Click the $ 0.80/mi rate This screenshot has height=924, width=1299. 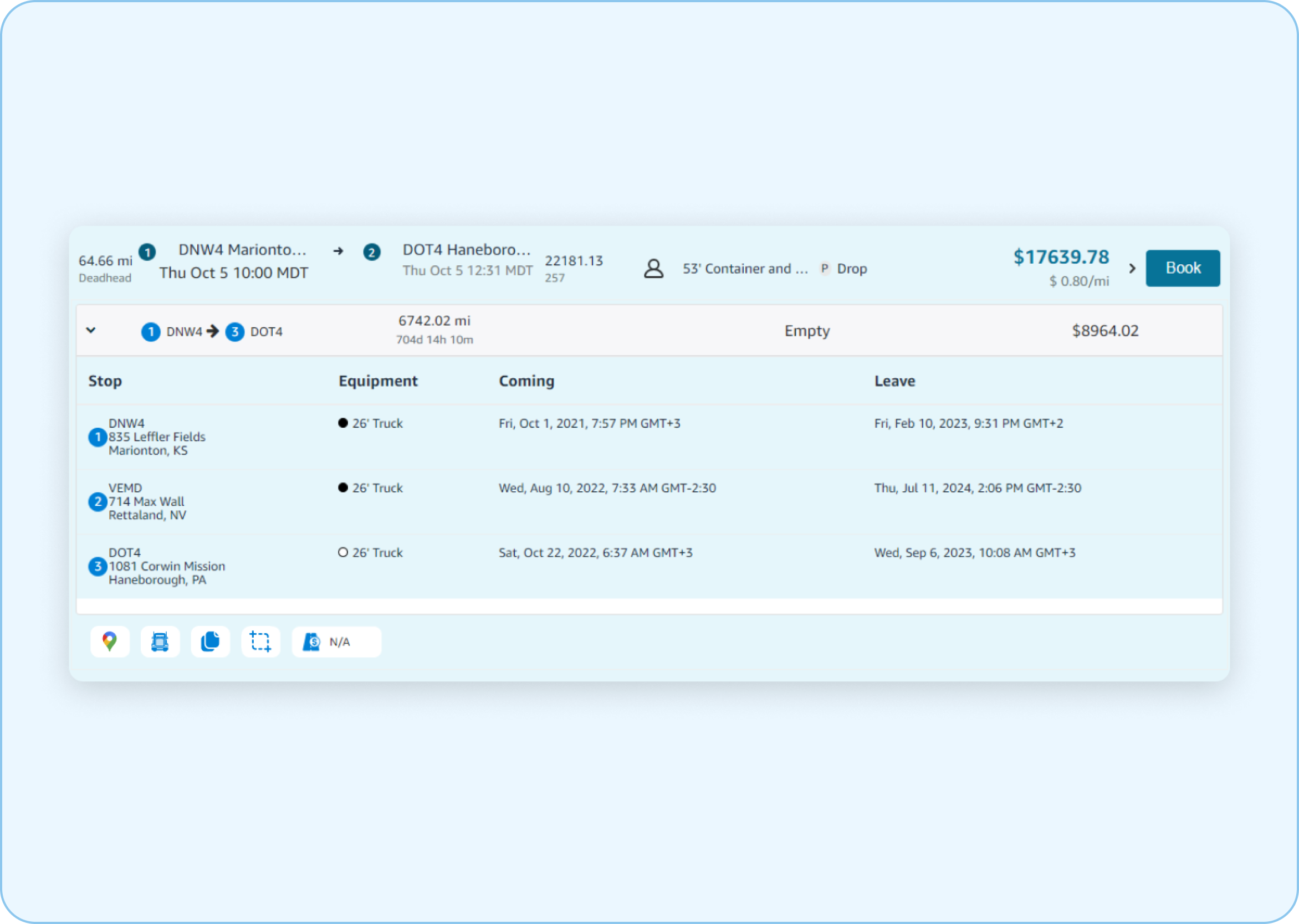pyautogui.click(x=1080, y=281)
